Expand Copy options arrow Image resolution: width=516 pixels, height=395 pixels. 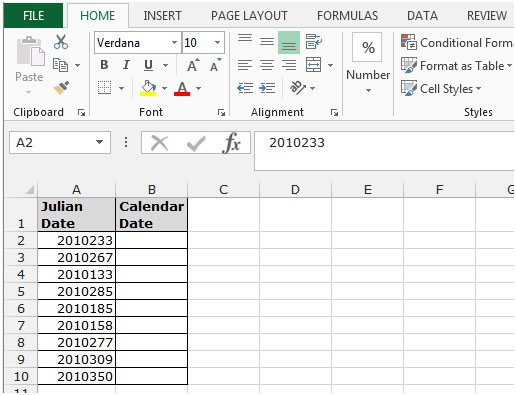point(77,65)
